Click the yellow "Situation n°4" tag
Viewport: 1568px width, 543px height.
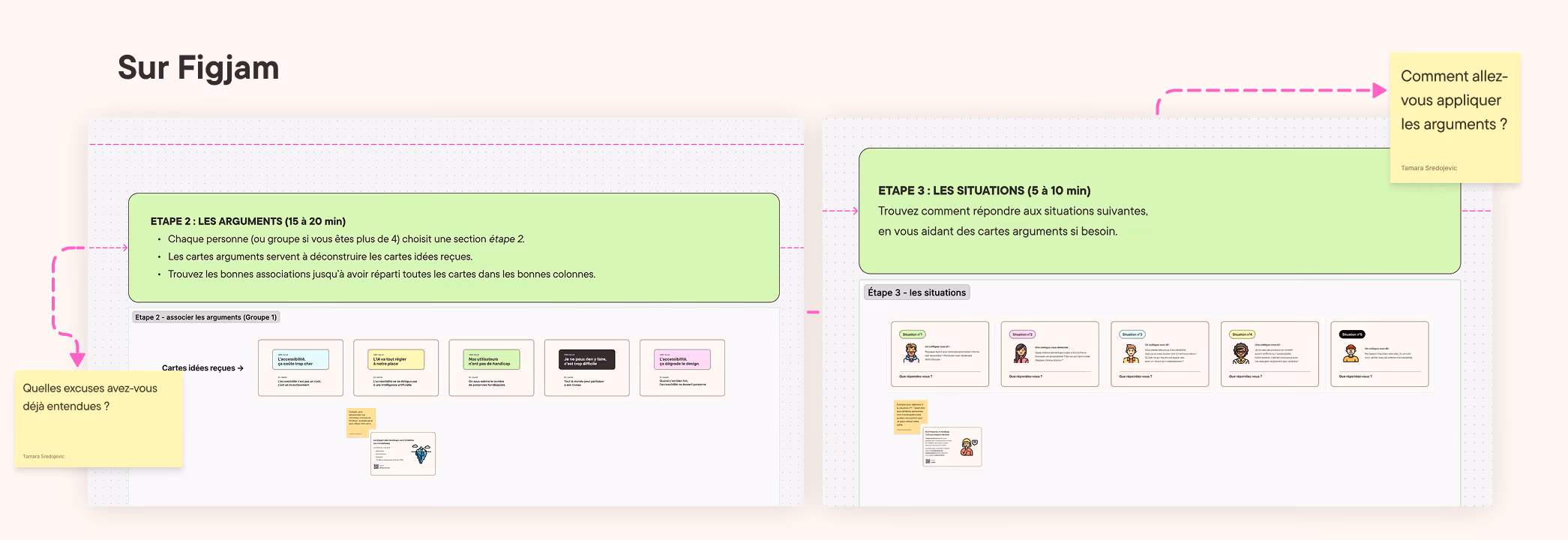tap(1243, 334)
